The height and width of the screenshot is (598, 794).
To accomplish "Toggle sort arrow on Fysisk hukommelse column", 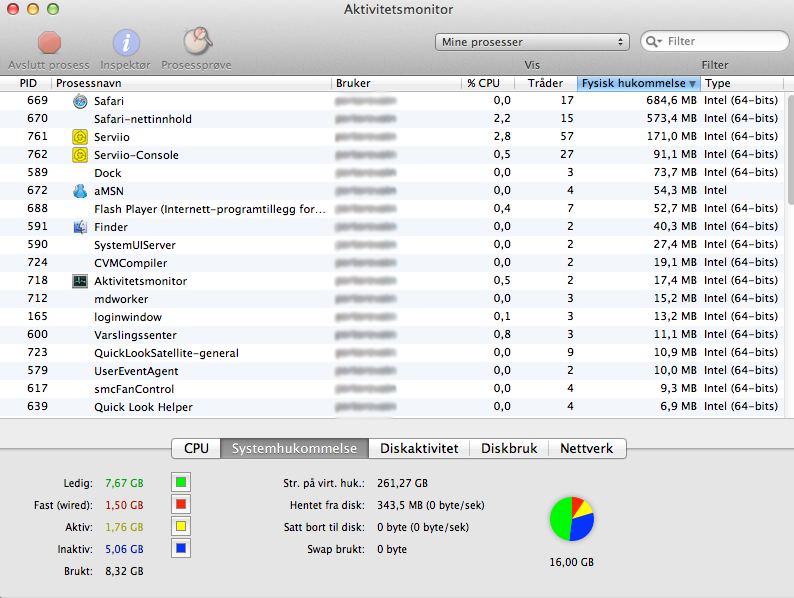I will coord(692,84).
